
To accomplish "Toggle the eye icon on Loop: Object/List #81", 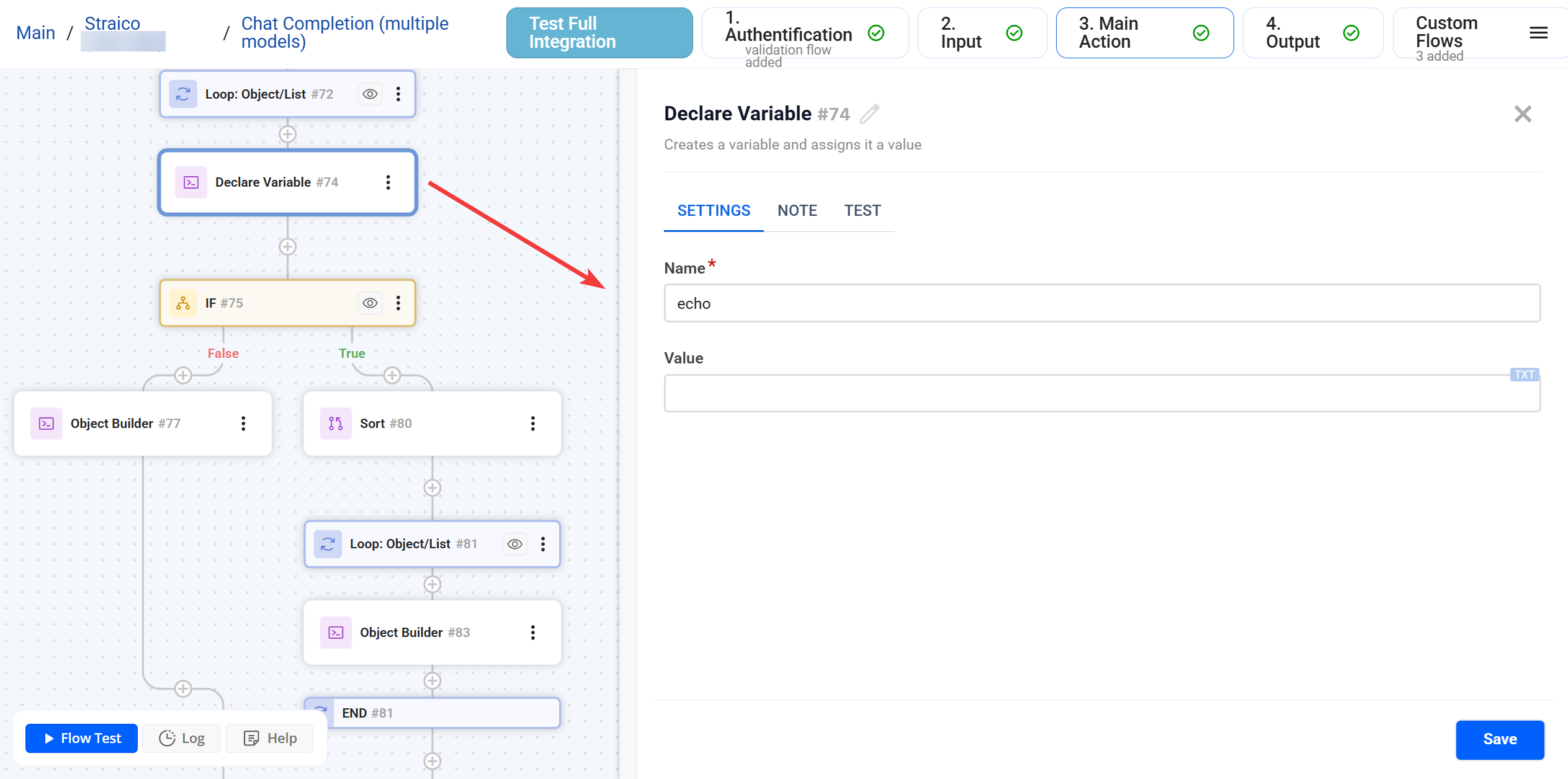I will [x=514, y=544].
